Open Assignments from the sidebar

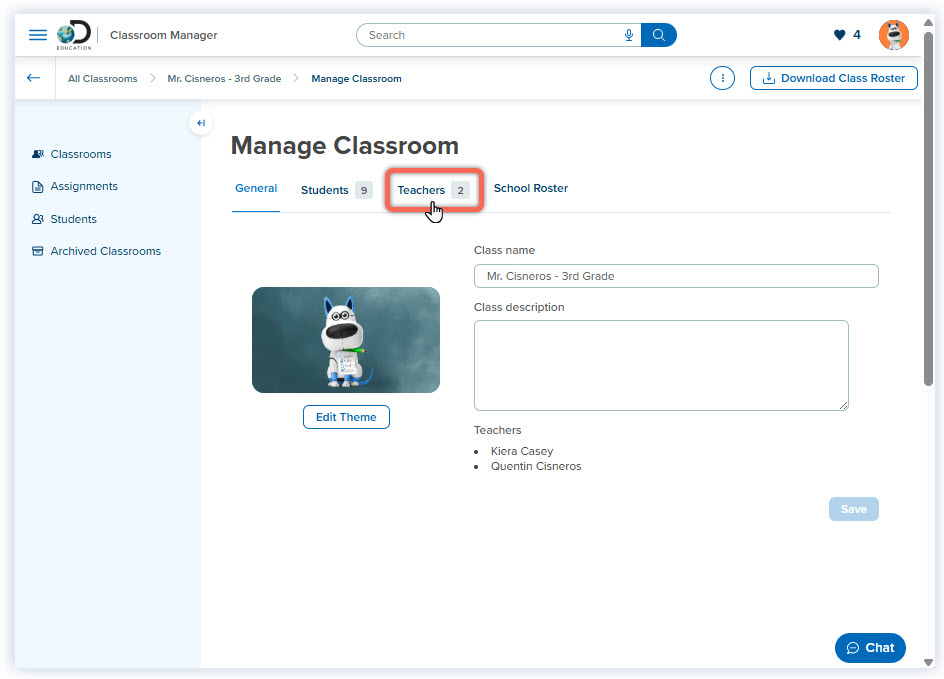84,186
